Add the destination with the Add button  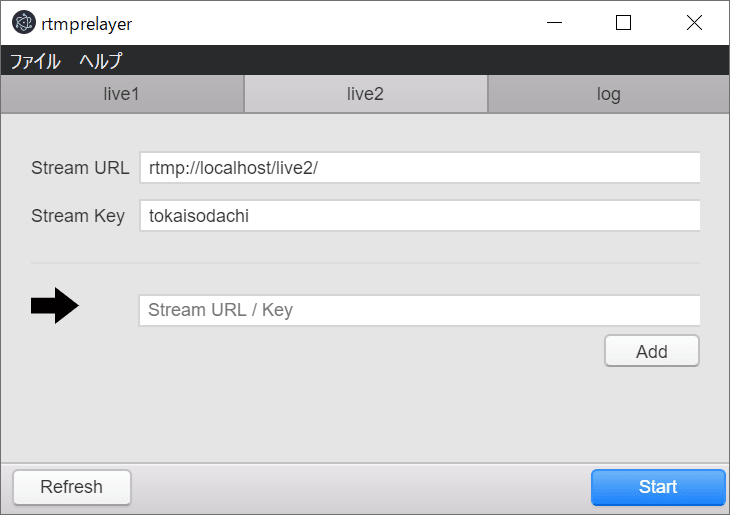[x=652, y=351]
